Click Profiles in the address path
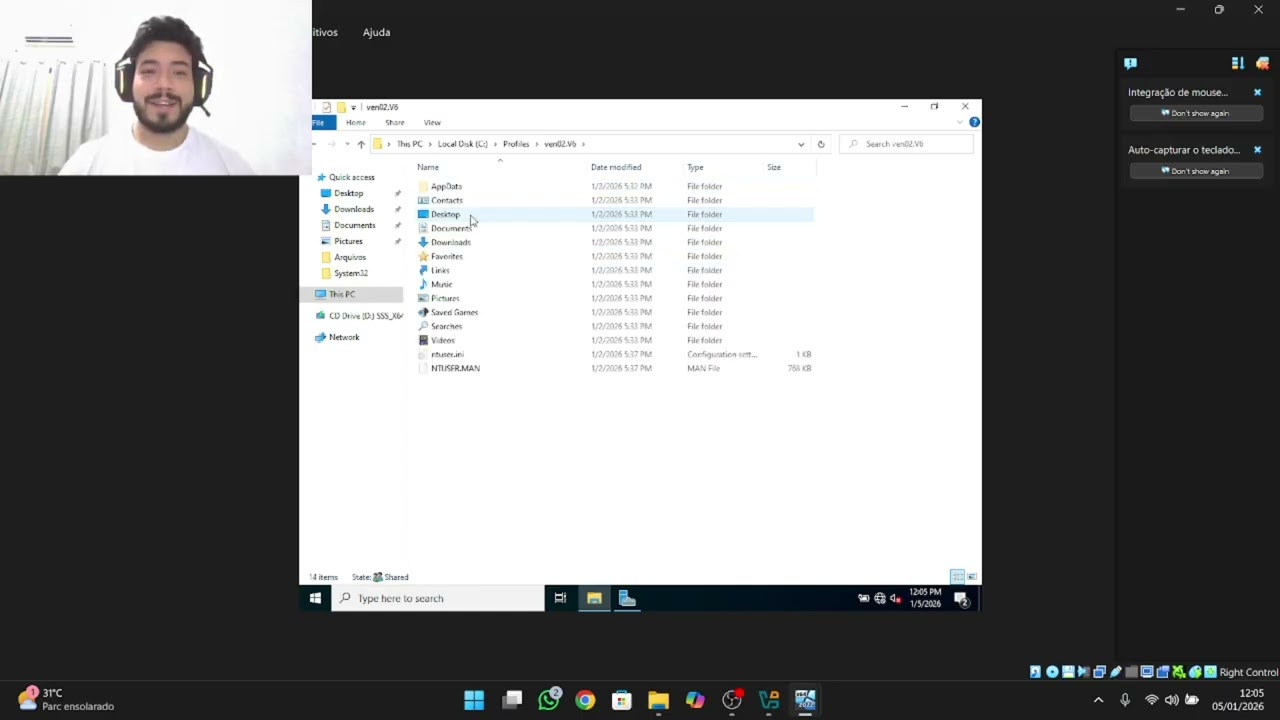 click(516, 144)
